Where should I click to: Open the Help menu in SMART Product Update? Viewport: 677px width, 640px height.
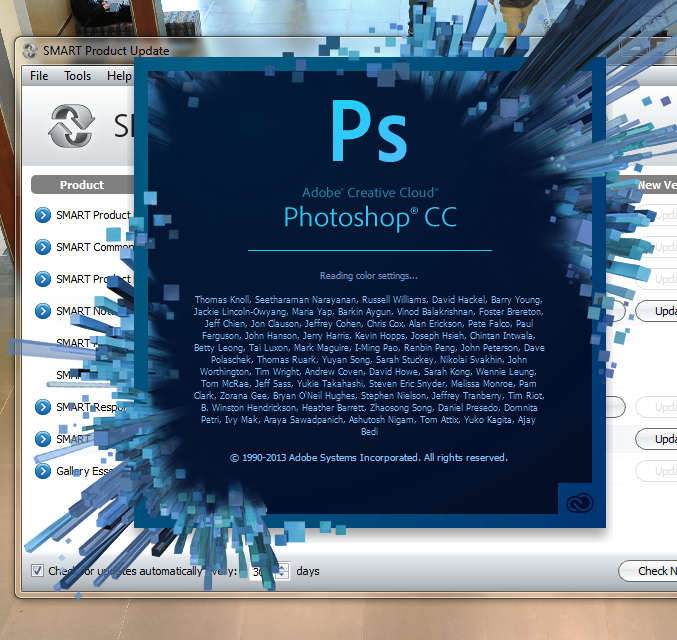(x=119, y=76)
